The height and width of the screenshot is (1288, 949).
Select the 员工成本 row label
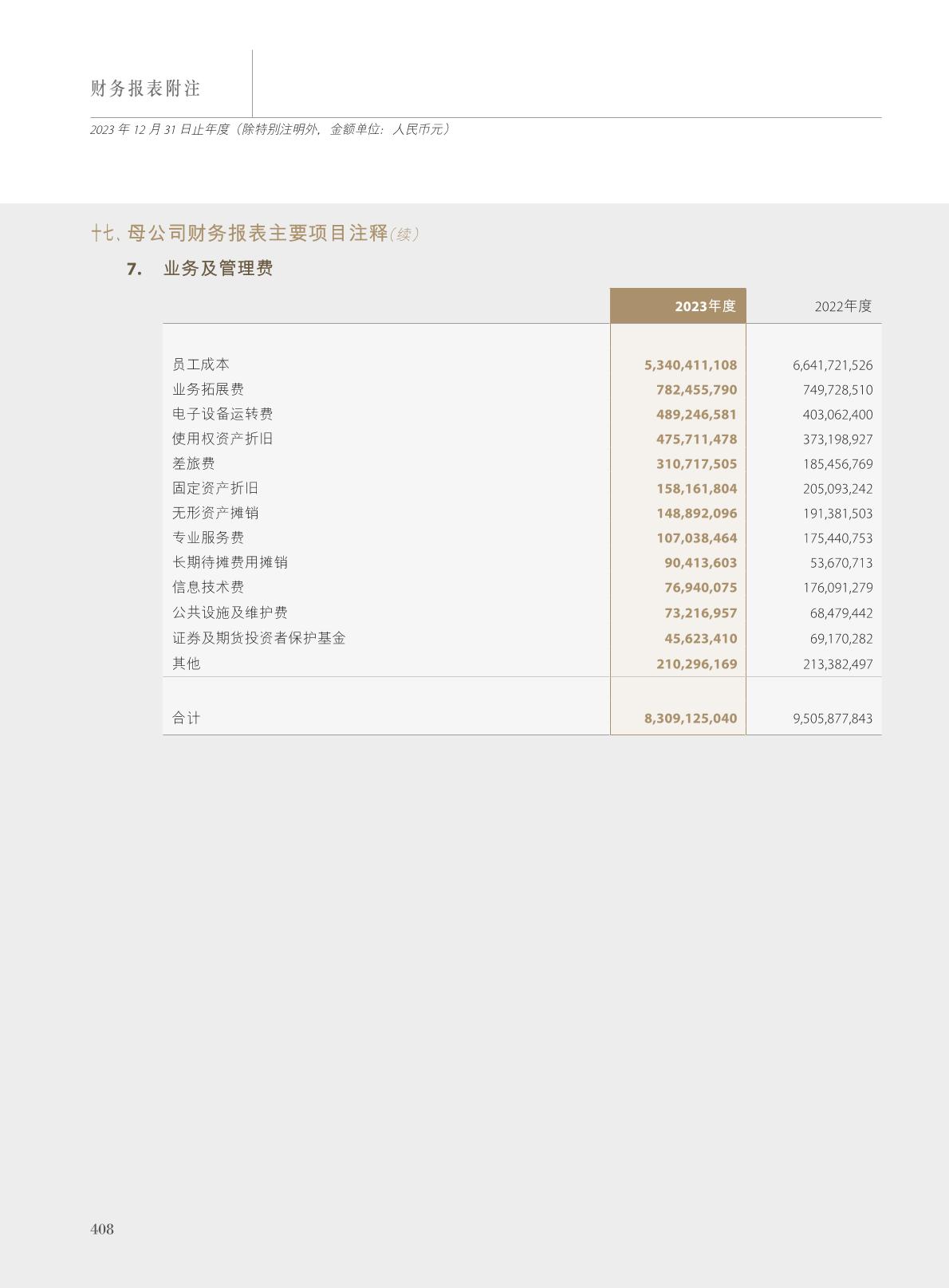pos(201,364)
